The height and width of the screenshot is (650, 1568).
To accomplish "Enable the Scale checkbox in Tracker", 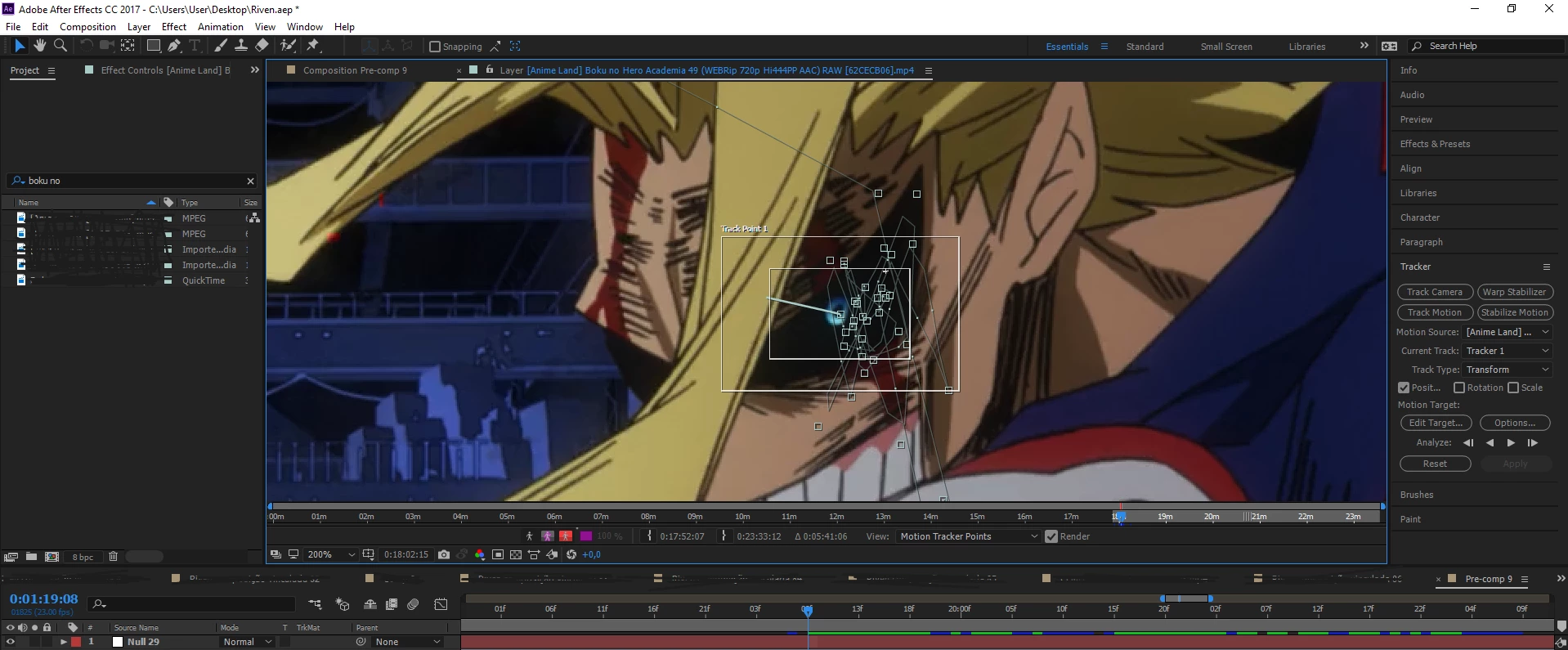I will pos(1513,388).
